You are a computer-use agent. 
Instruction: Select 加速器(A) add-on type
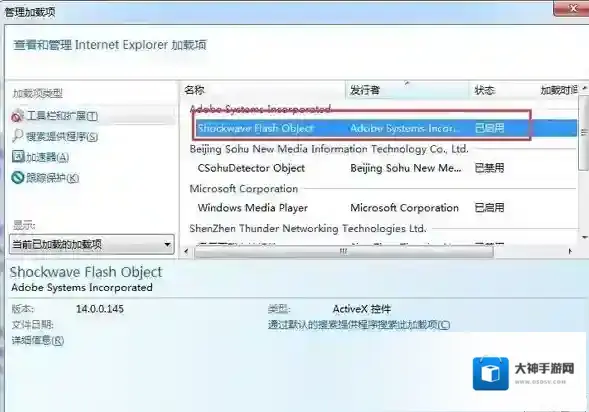pyautogui.click(x=47, y=157)
